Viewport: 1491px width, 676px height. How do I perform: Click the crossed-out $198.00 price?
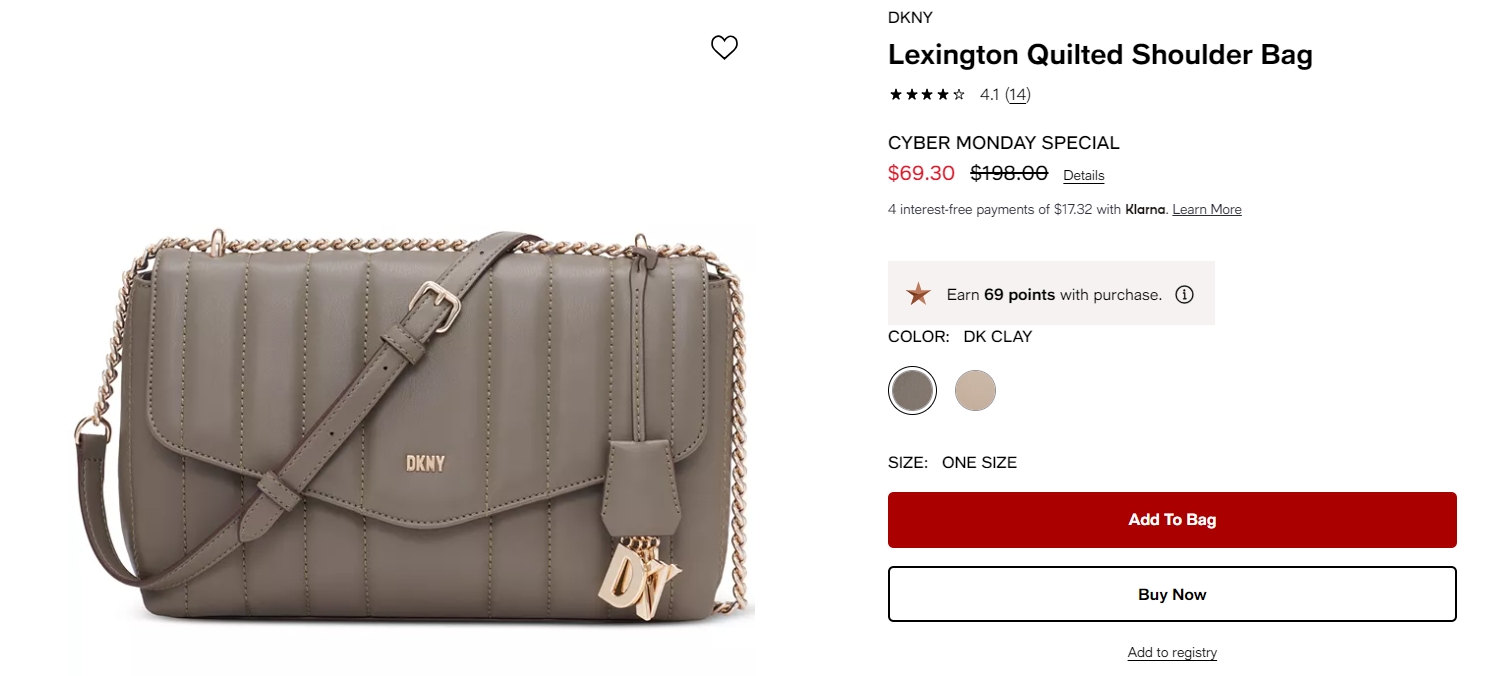click(1009, 173)
